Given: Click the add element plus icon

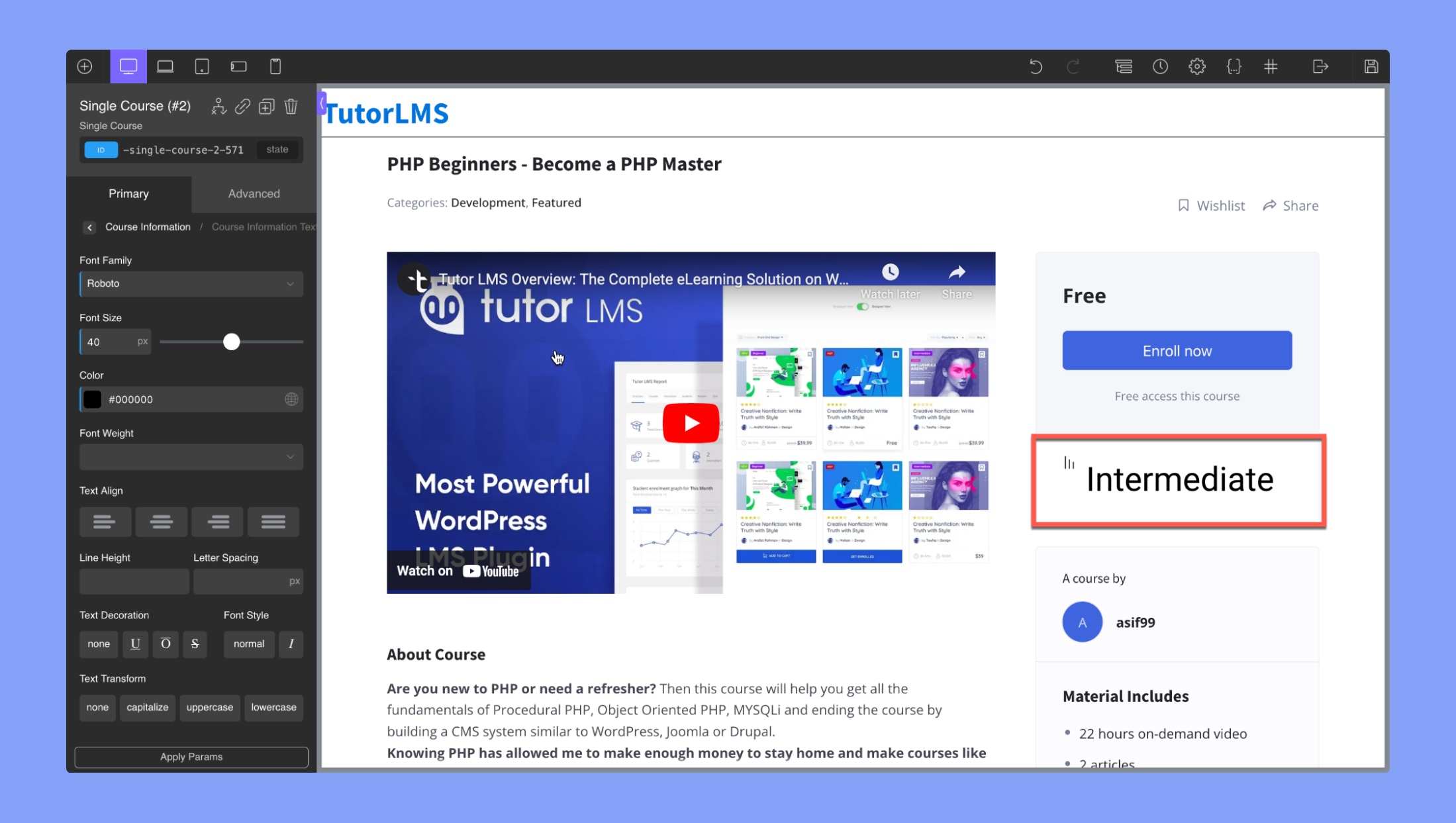Looking at the screenshot, I should [85, 66].
